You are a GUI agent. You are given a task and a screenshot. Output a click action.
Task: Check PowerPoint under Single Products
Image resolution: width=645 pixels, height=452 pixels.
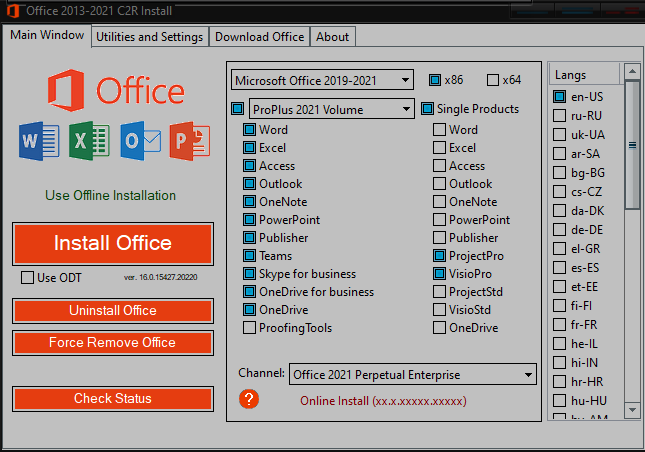439,220
